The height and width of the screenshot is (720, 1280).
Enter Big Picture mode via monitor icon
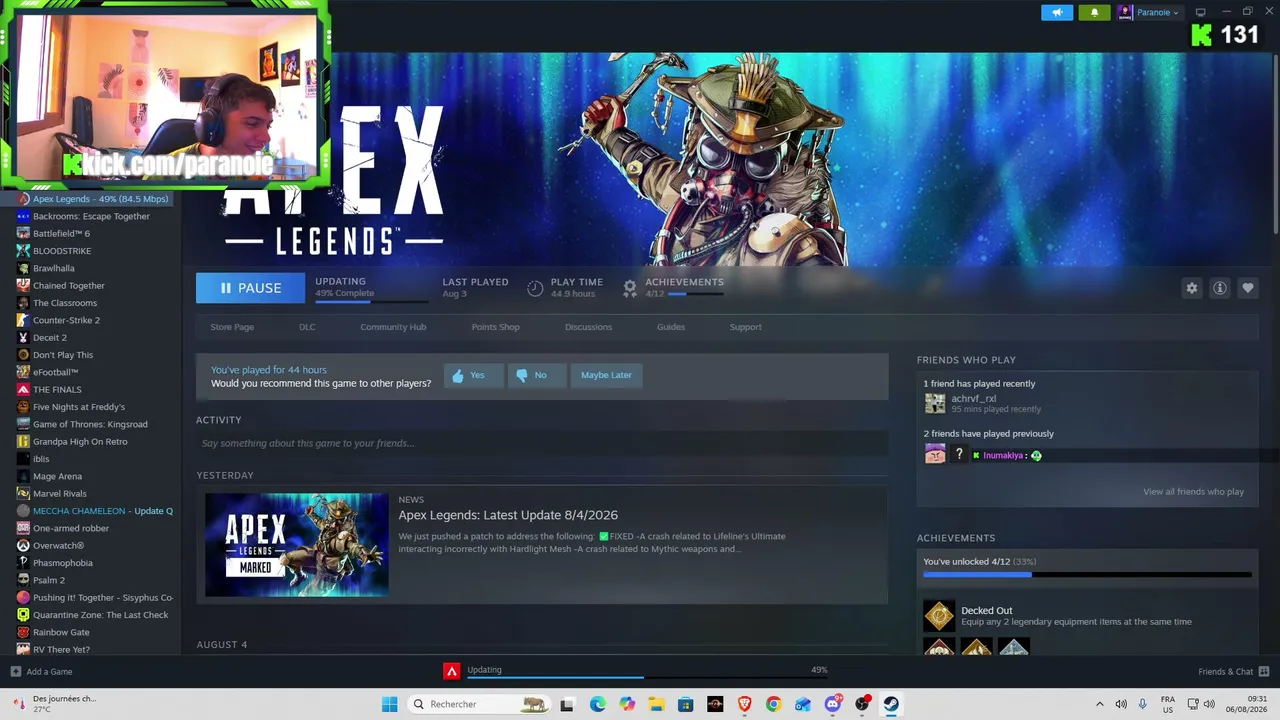point(1200,12)
